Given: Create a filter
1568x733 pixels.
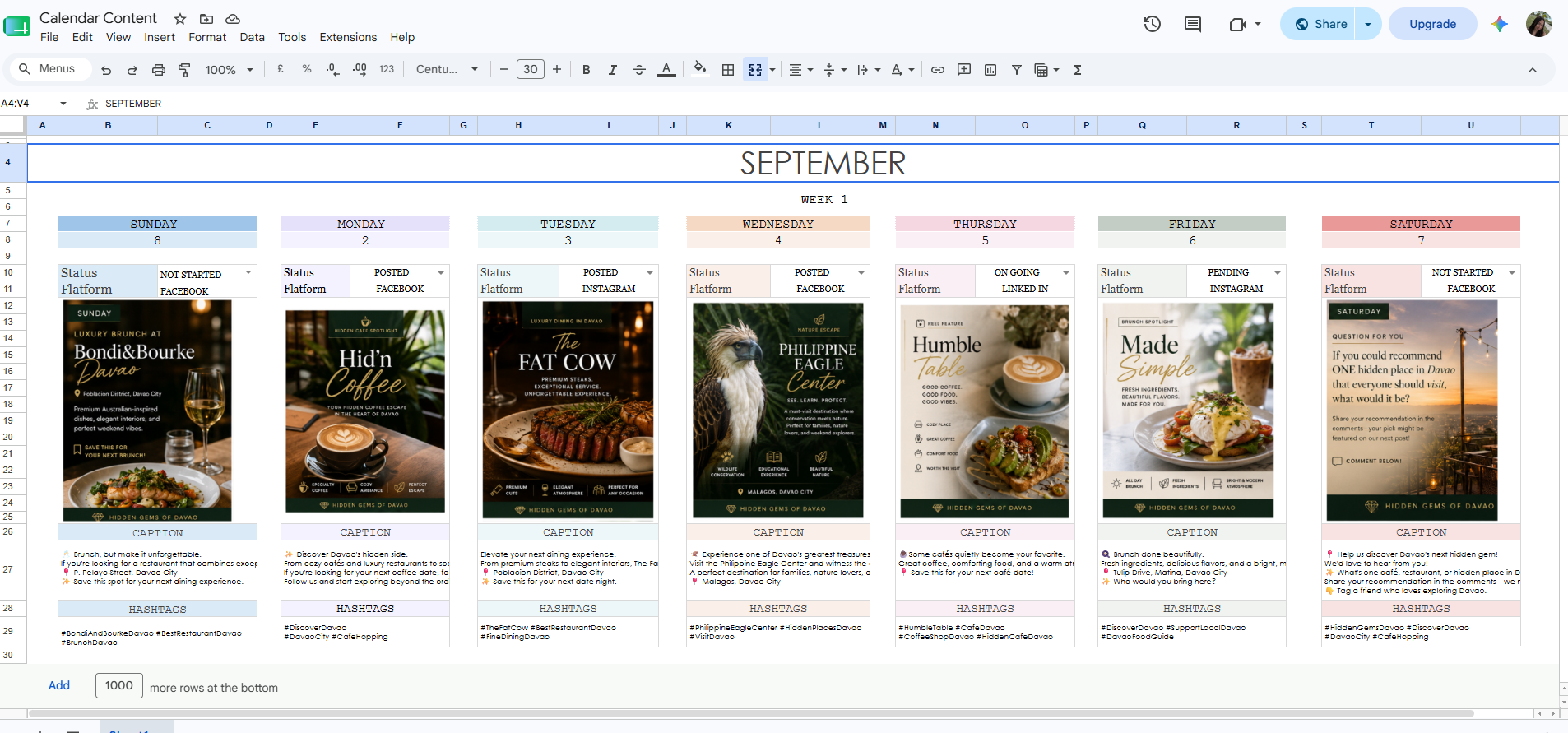Looking at the screenshot, I should tap(1017, 70).
